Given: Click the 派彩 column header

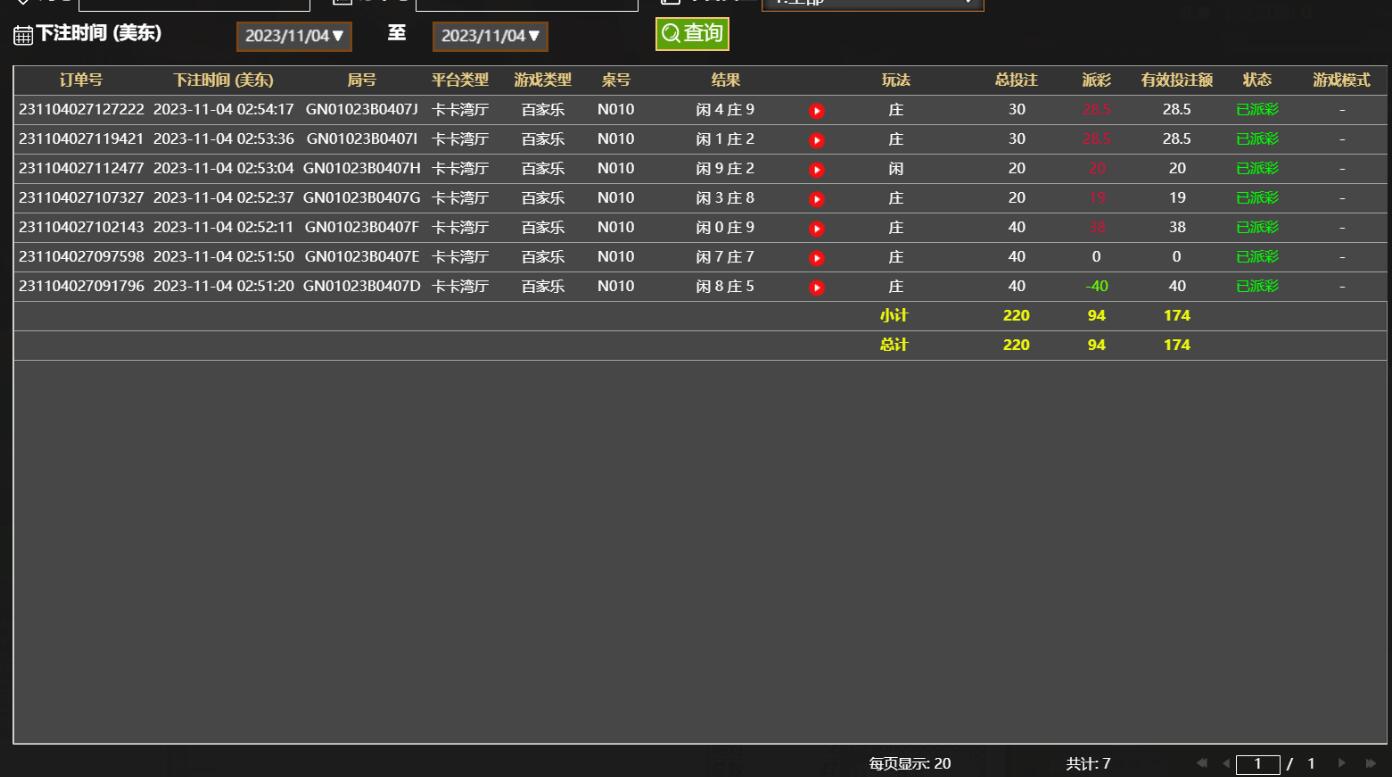Looking at the screenshot, I should click(1096, 81).
